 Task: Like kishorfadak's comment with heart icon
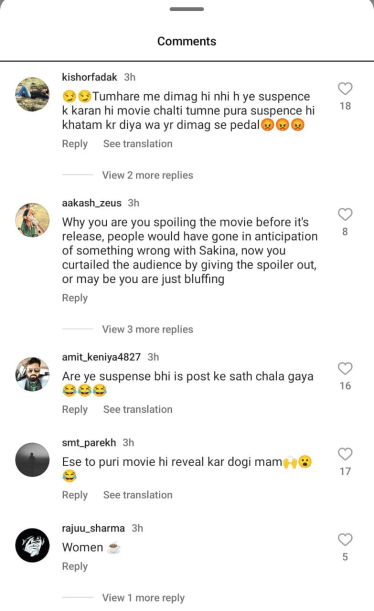click(x=345, y=89)
